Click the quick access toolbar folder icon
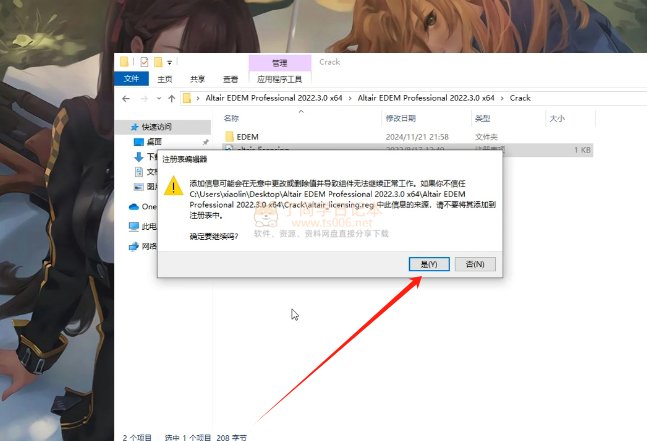647x441 pixels. click(124, 62)
